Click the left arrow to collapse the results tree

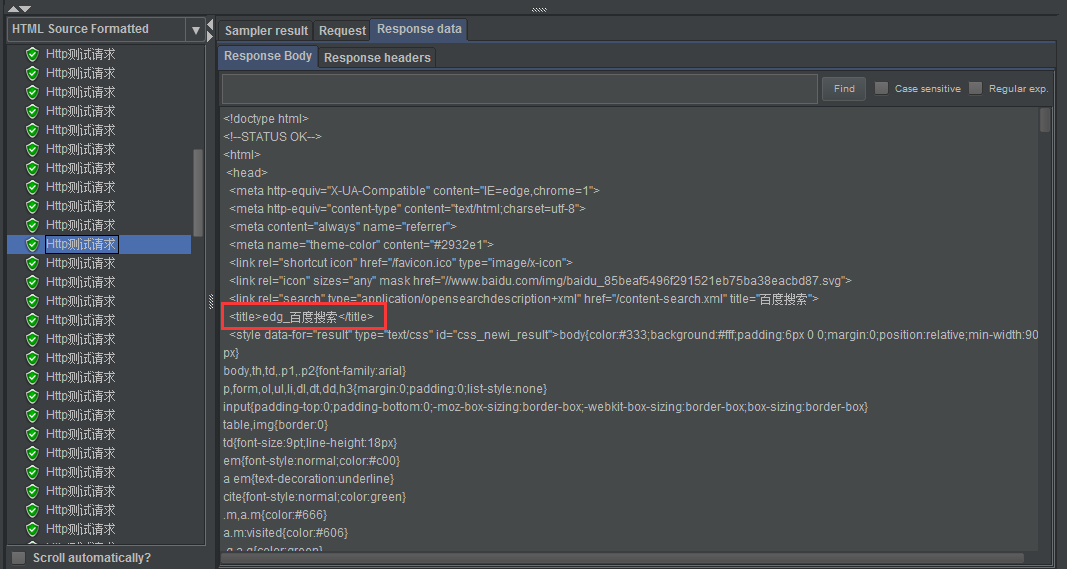click(210, 25)
